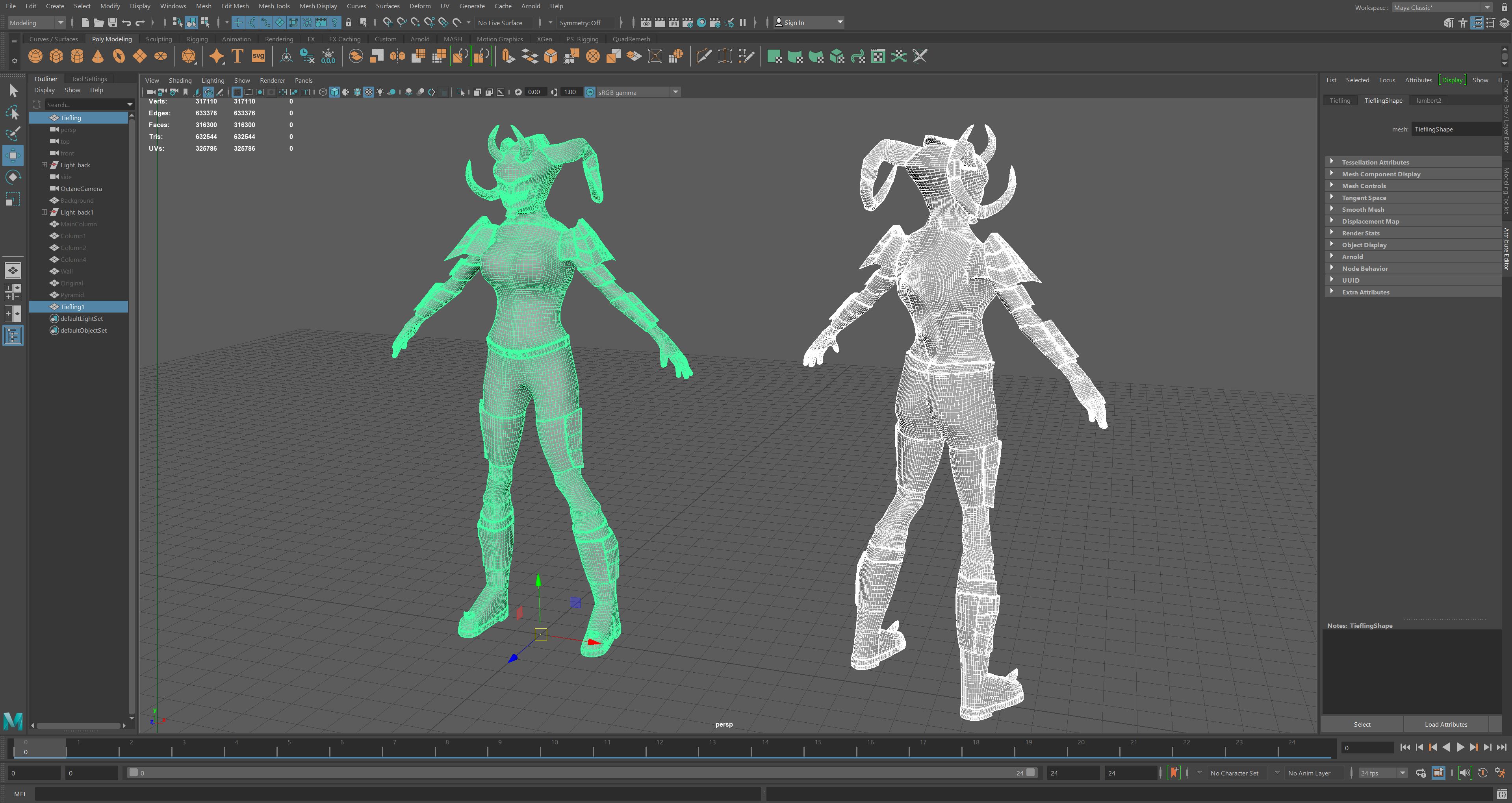Open the Polygon Type text tool

pos(237,56)
